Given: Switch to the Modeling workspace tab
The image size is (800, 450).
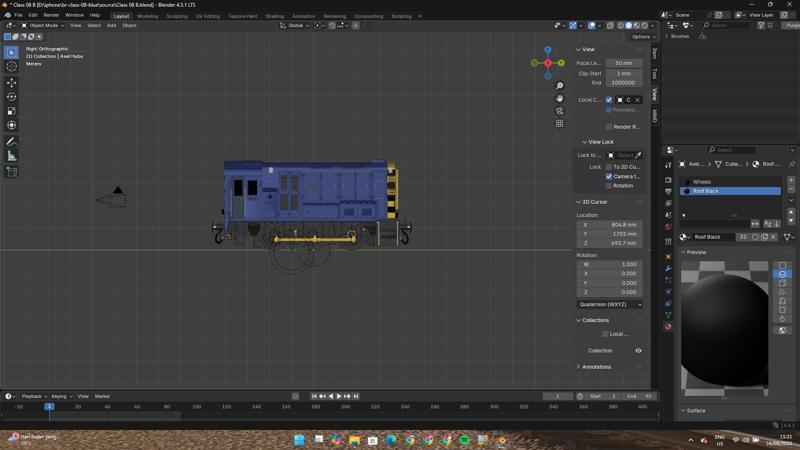Looking at the screenshot, I should tap(147, 16).
